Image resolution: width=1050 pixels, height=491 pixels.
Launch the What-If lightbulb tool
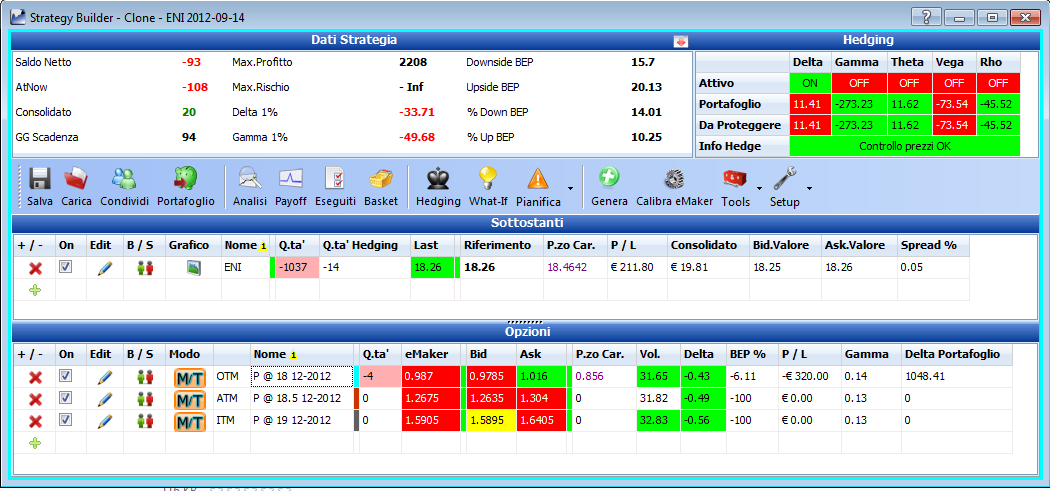point(487,180)
